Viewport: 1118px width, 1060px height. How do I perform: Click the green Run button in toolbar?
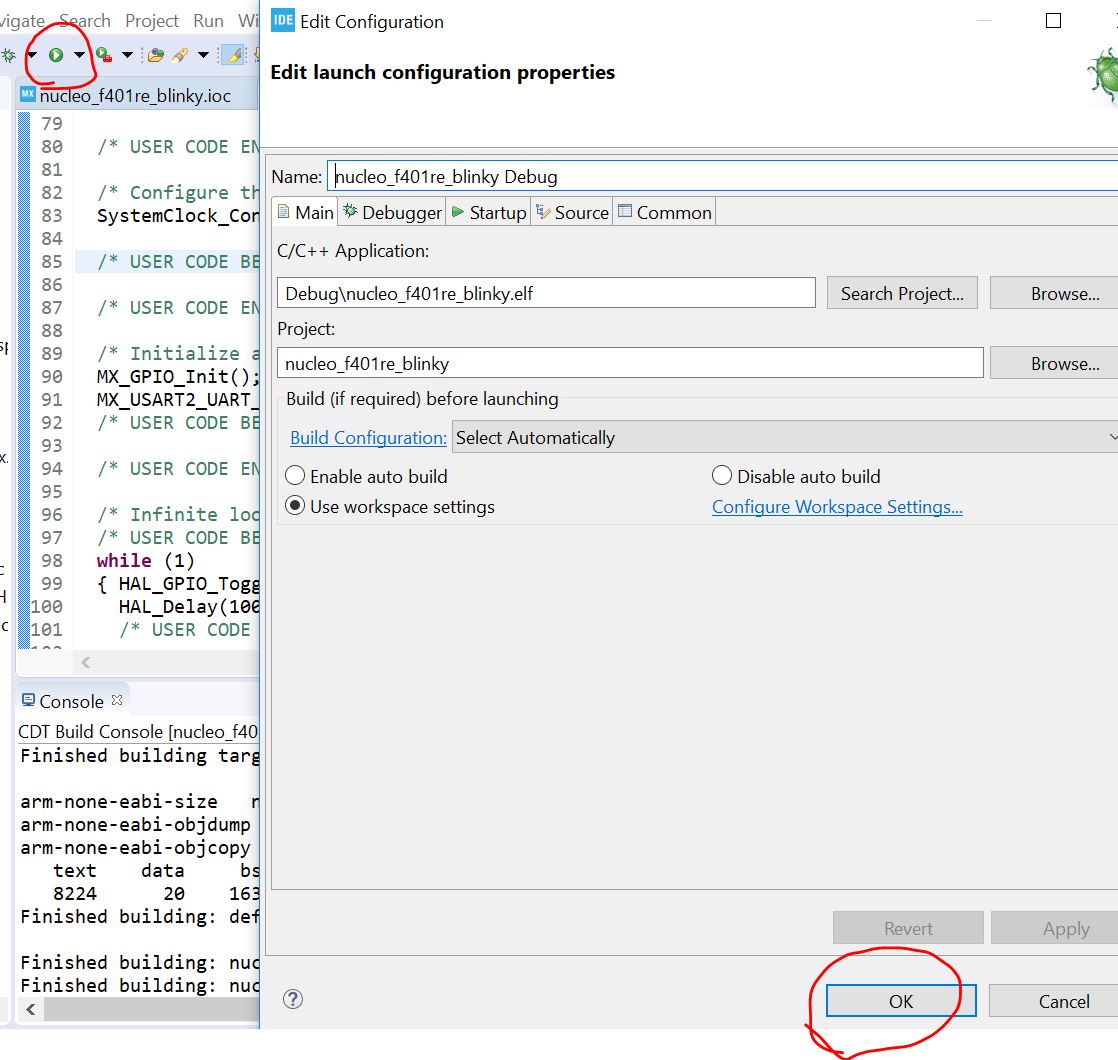(x=56, y=55)
